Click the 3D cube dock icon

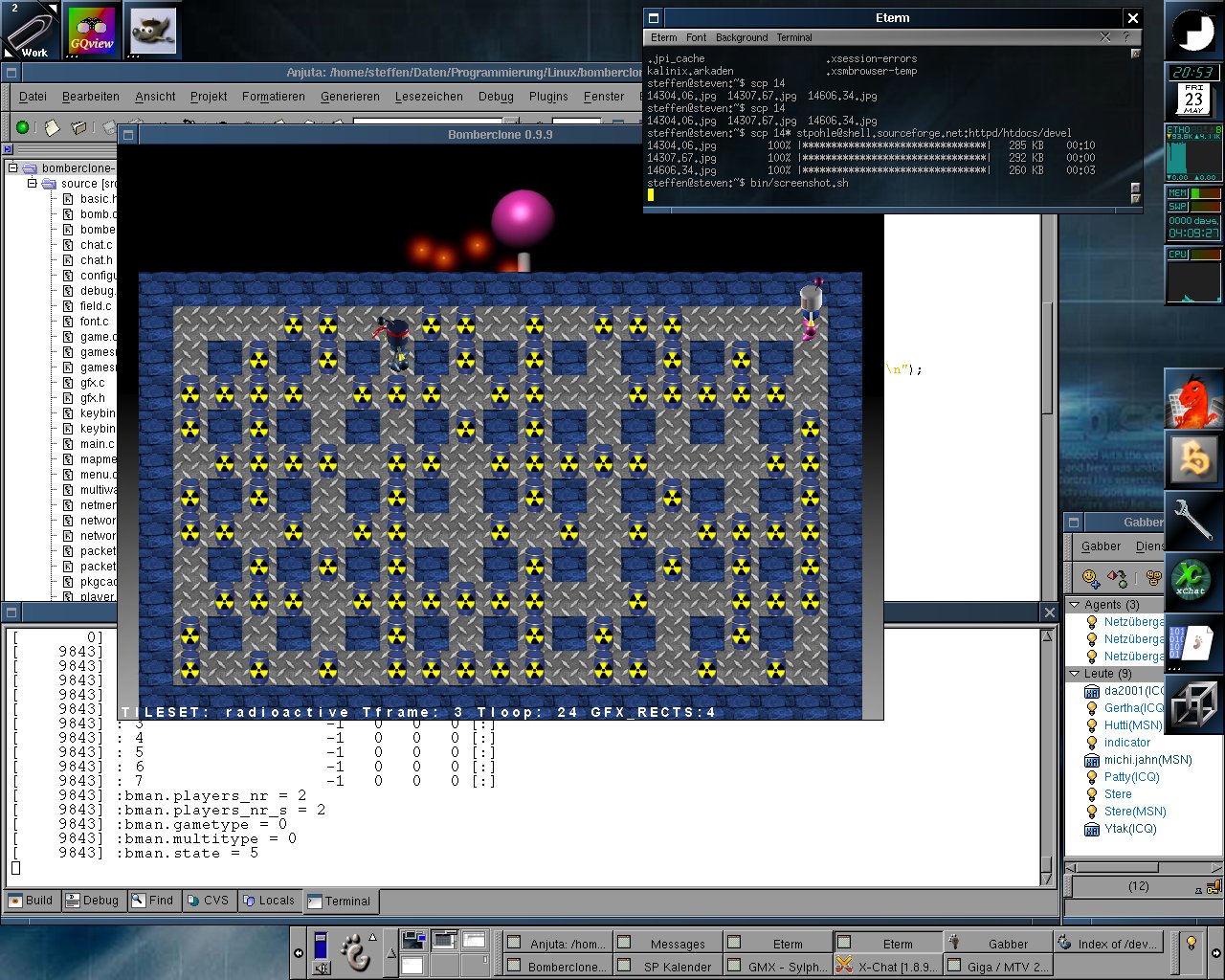(x=1193, y=705)
